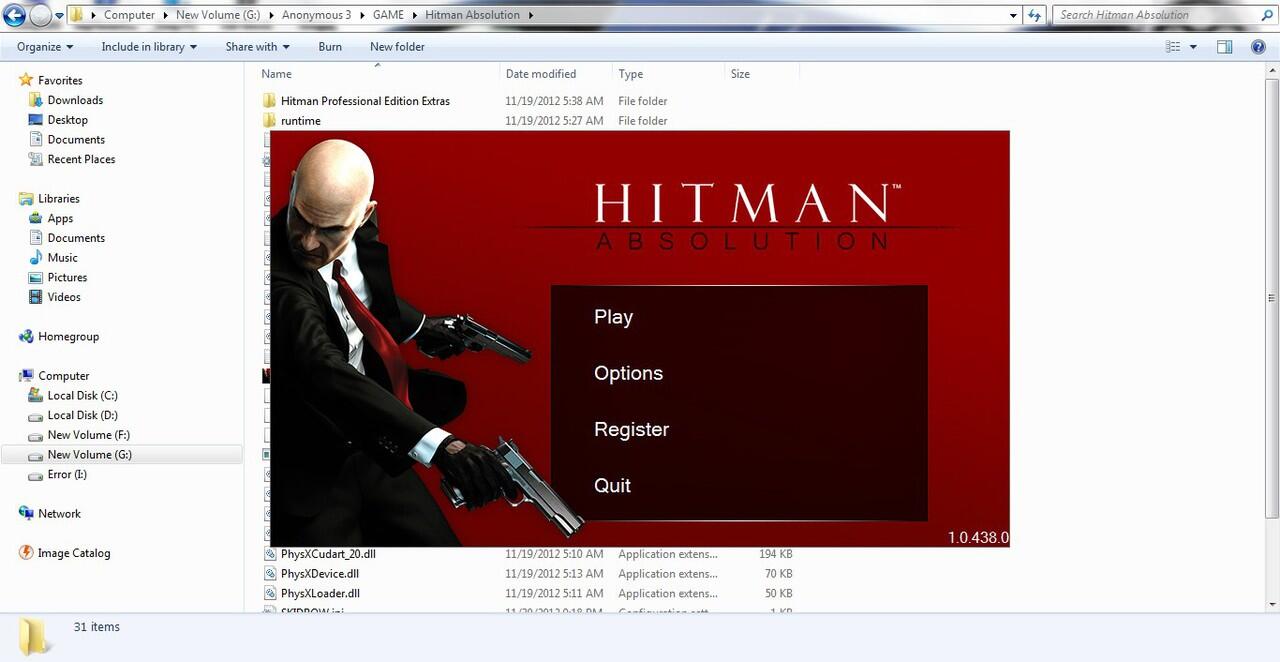Open Recent Places in Favorites
The image size is (1280, 662).
point(81,159)
